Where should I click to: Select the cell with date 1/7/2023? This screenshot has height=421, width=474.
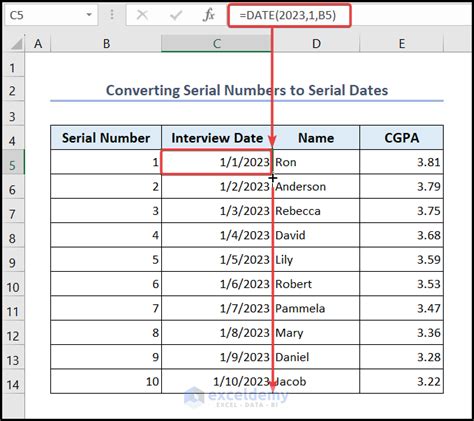click(x=217, y=308)
